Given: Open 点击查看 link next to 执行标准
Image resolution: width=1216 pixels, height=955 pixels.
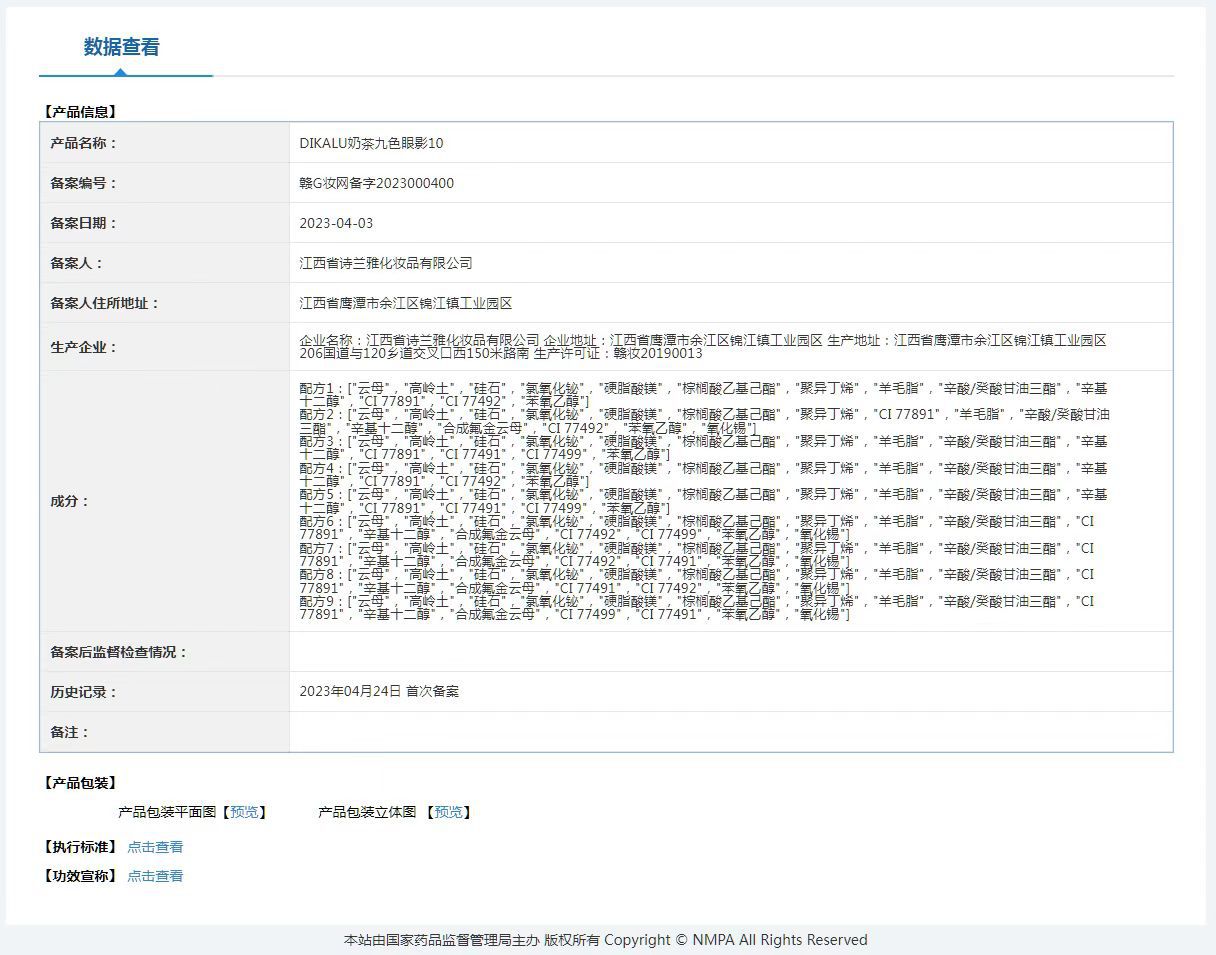Looking at the screenshot, I should (155, 847).
